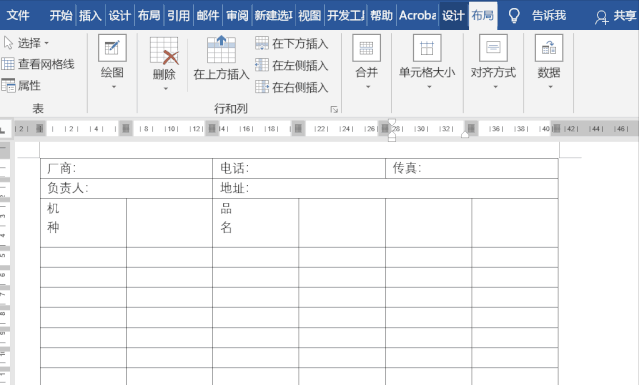Click the 负责人: table cell
Screen dimensions: 639x385
[x=126, y=188]
